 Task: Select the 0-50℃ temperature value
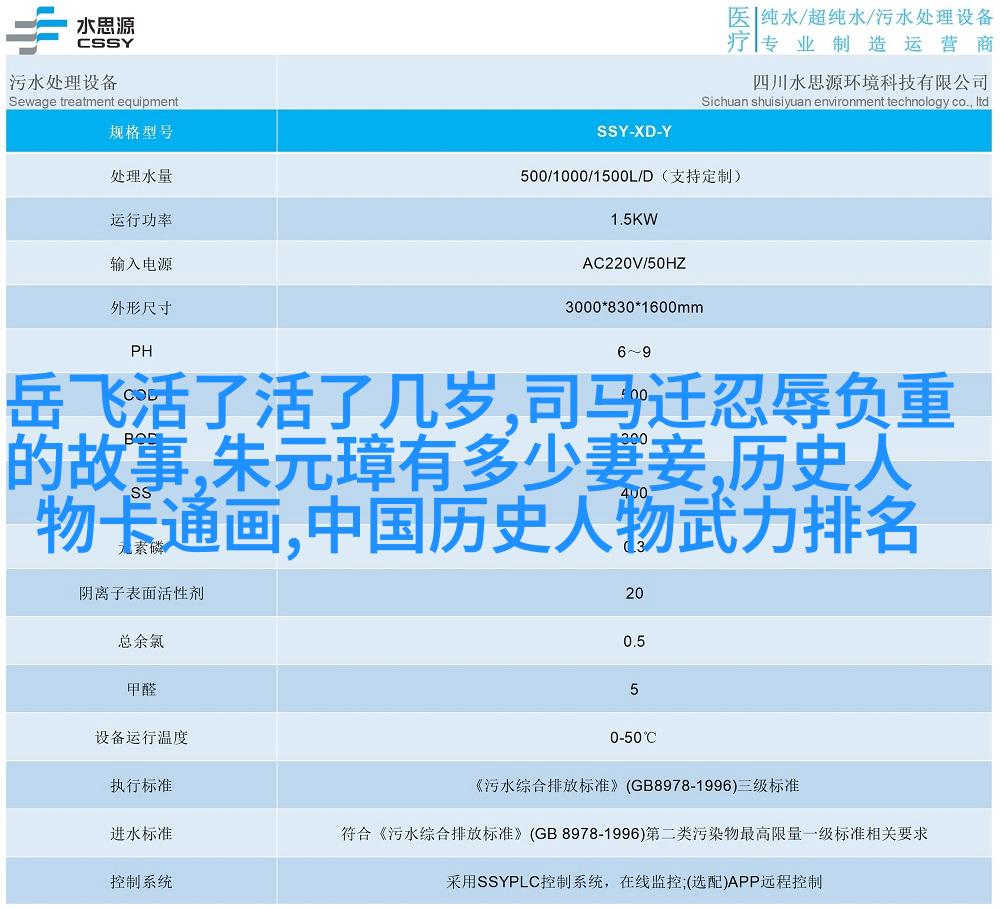pyautogui.click(x=633, y=738)
